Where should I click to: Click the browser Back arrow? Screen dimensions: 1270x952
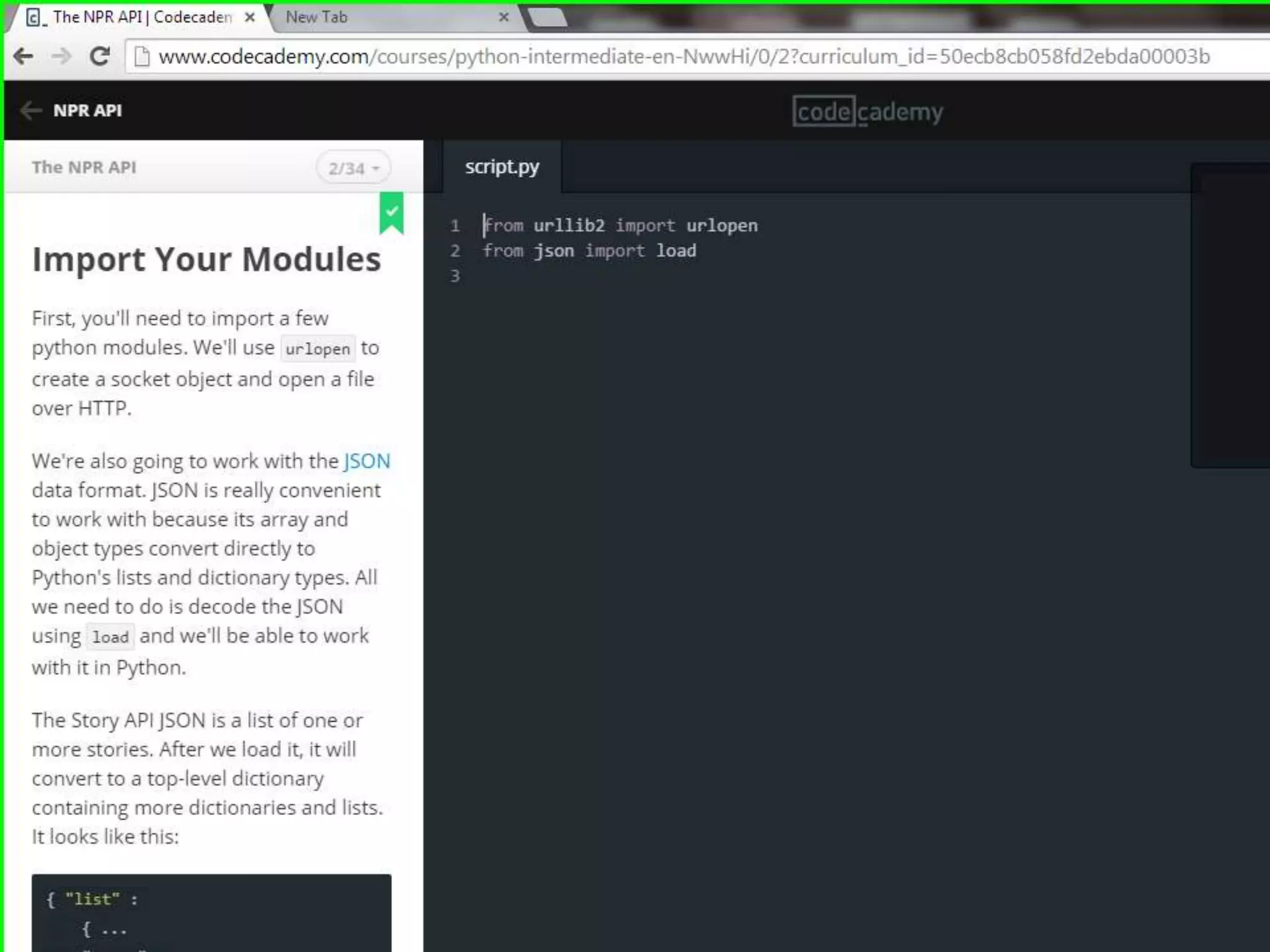pos(23,56)
